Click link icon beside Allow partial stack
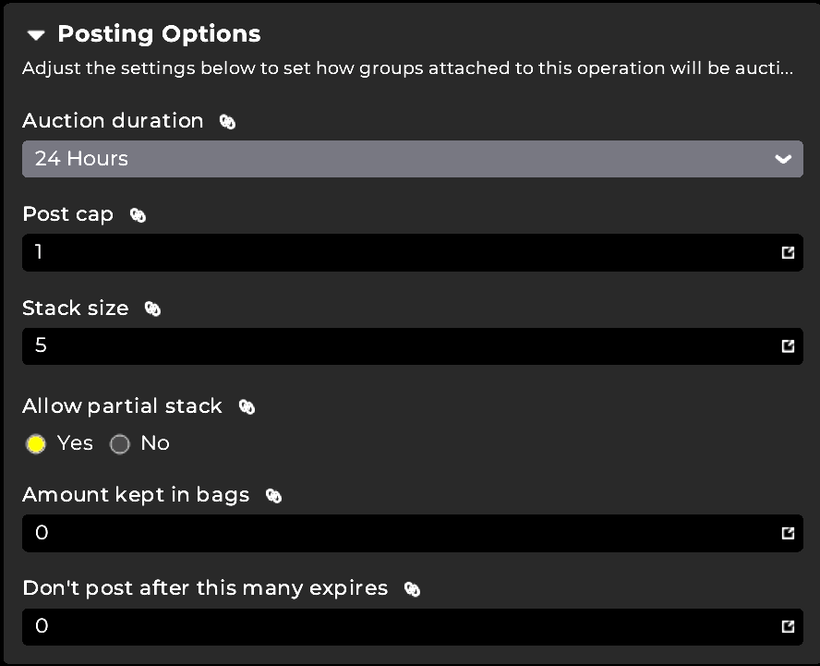This screenshot has height=666, width=820. [x=246, y=406]
